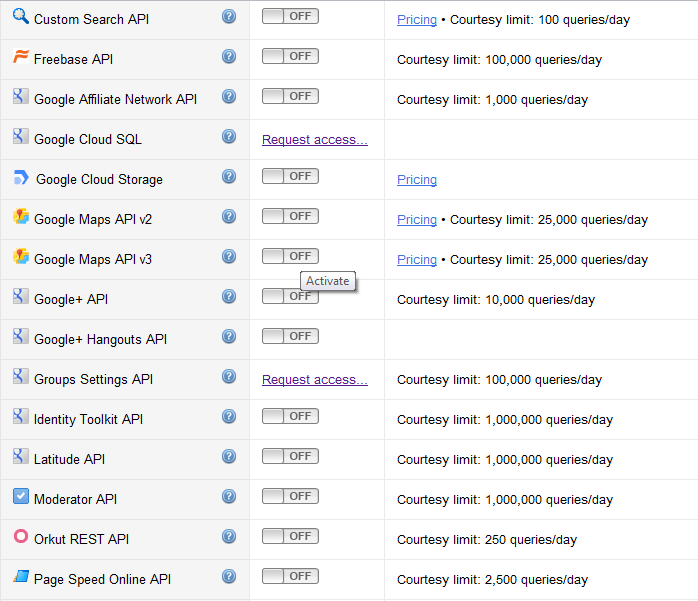698x601 pixels.
Task: Open help for Google Affiliate Network API
Action: [x=229, y=96]
